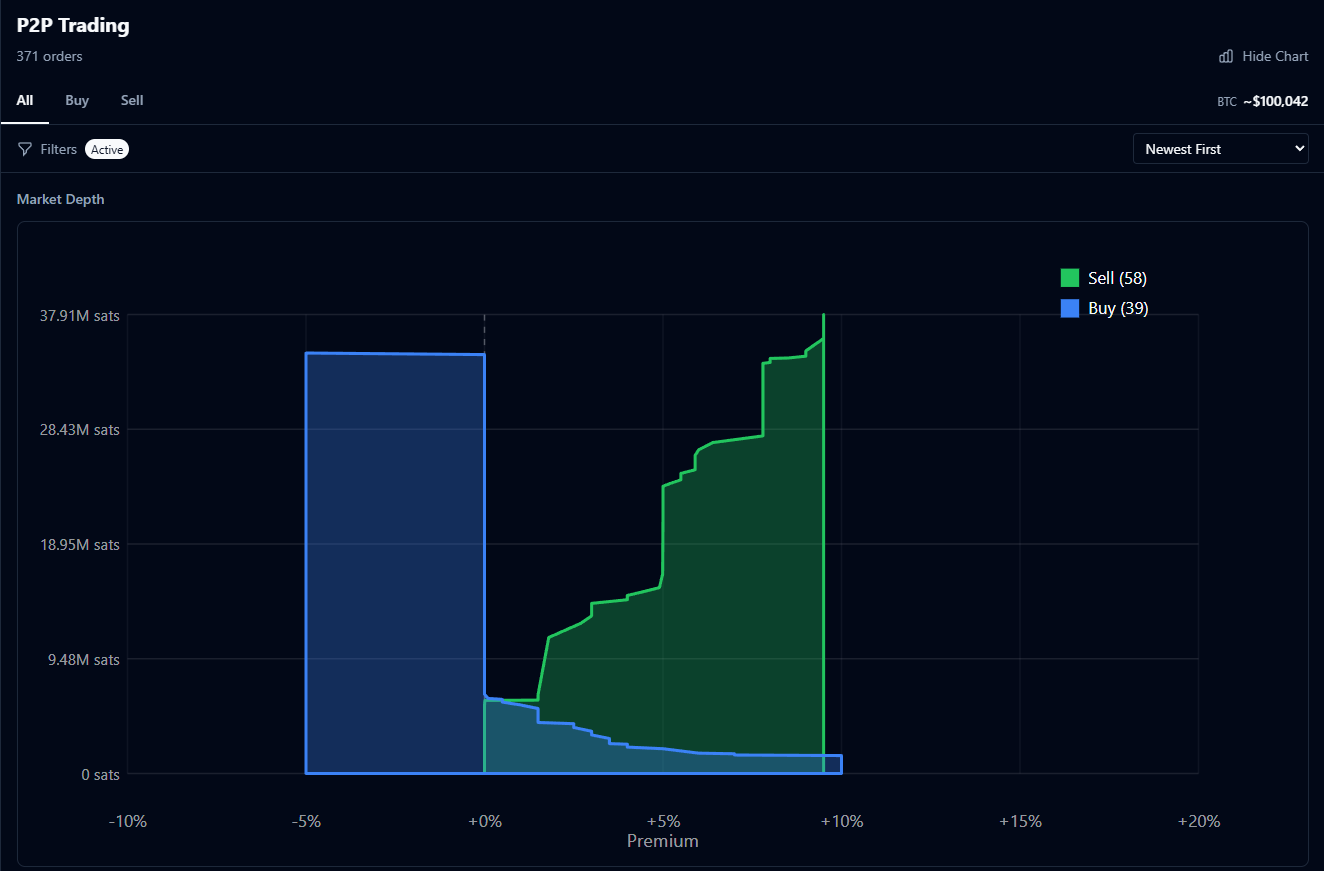Toggle the Sell (58) series label
The image size is (1324, 871).
(1117, 278)
